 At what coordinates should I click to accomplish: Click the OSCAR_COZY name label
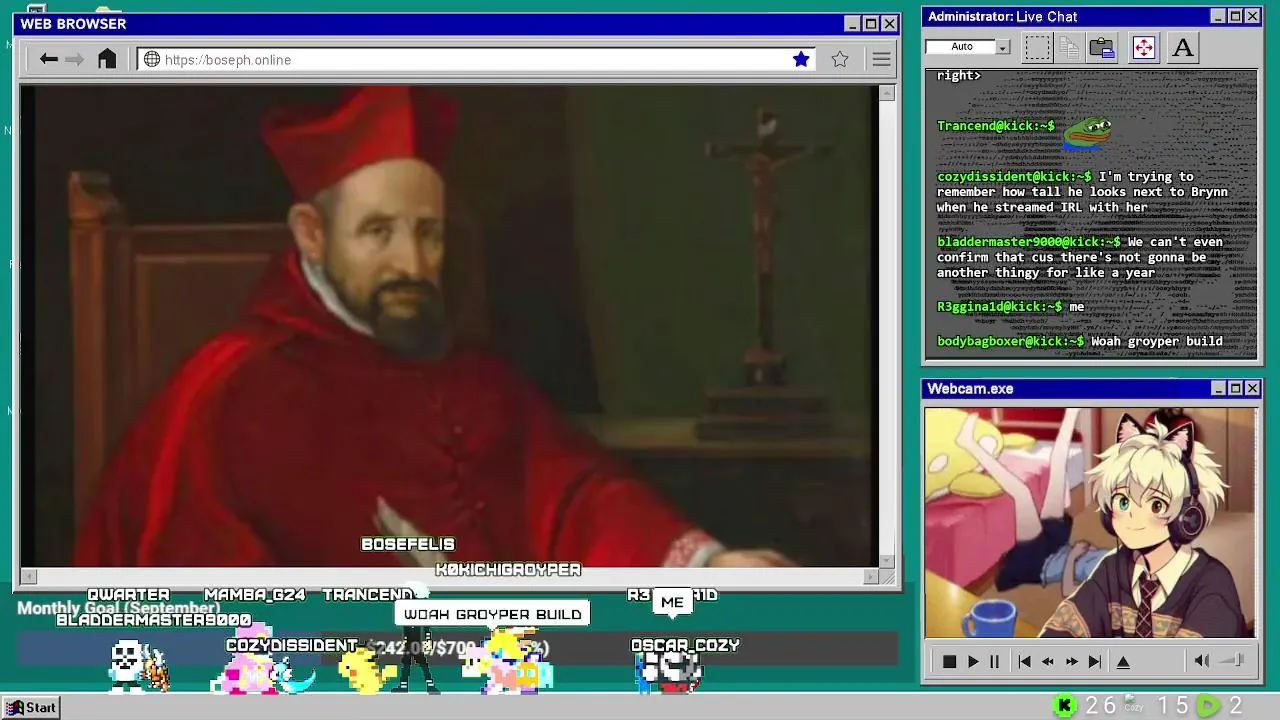pyautogui.click(x=685, y=646)
